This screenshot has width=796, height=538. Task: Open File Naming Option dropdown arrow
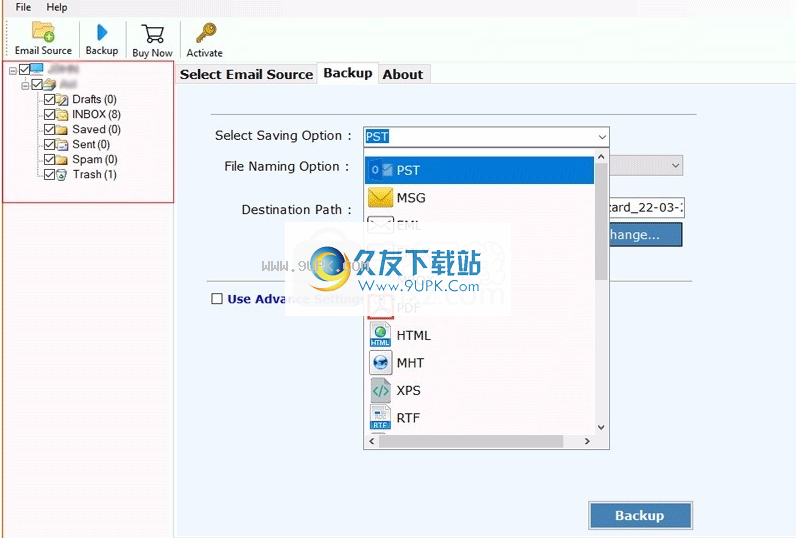(x=675, y=165)
